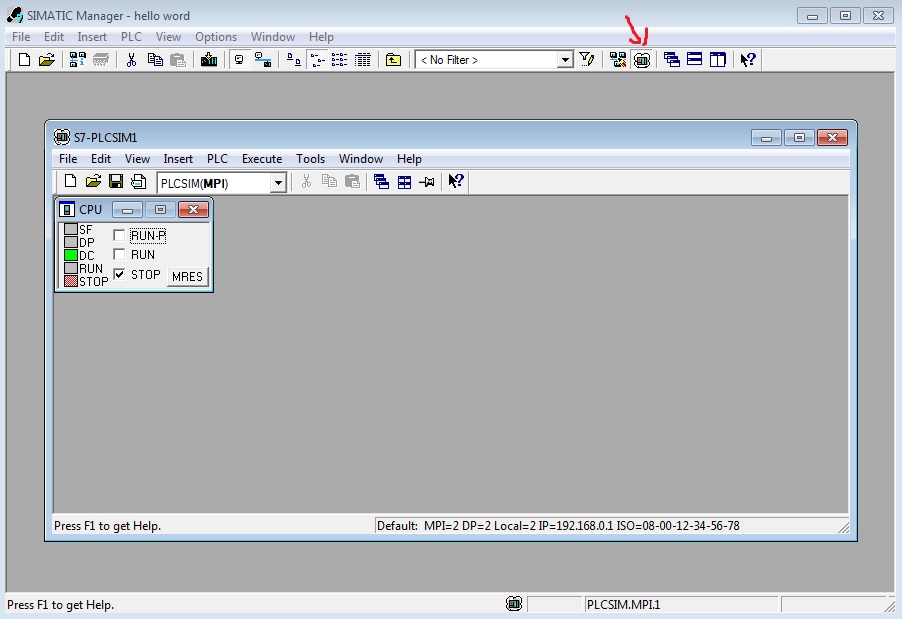Click the Details view icon in SIMATIC toolbar
This screenshot has width=902, height=619.
tap(363, 60)
